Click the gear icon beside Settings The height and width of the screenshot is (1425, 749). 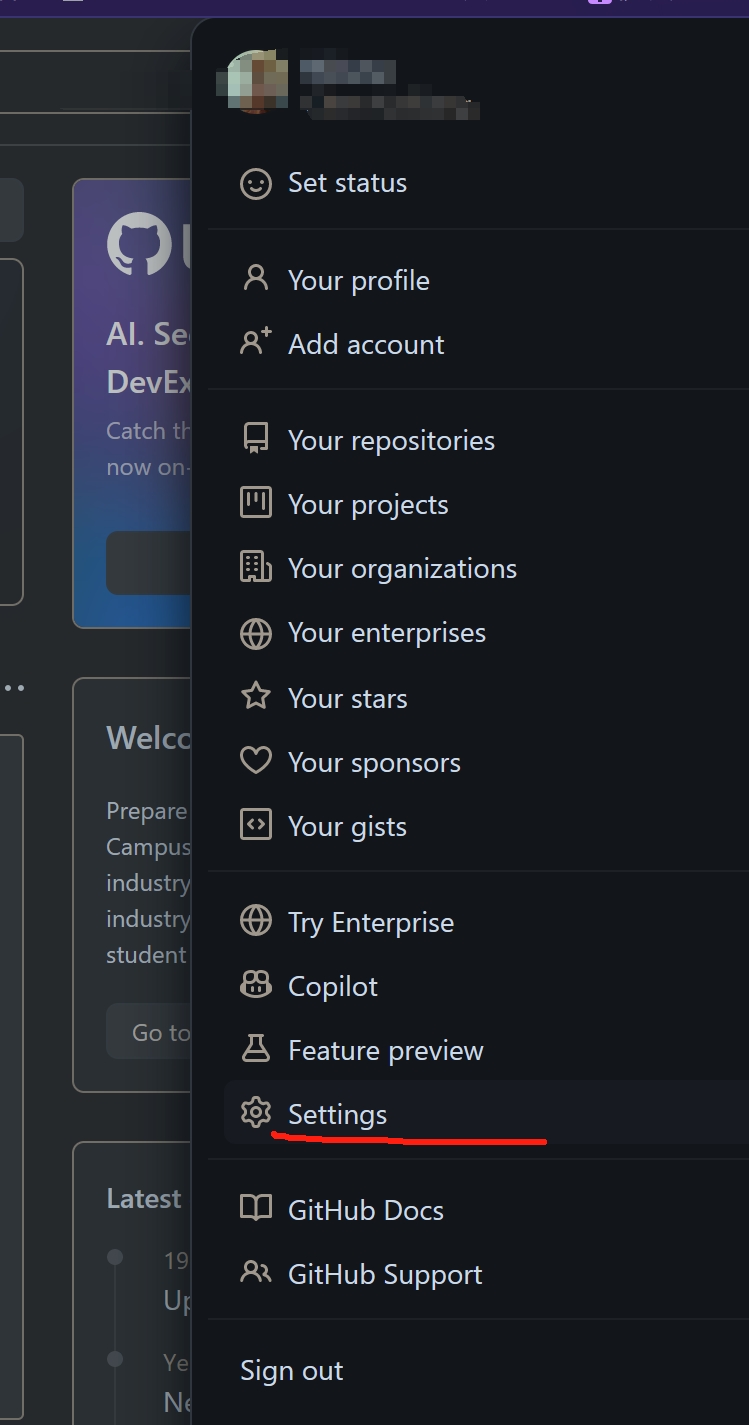point(256,1113)
